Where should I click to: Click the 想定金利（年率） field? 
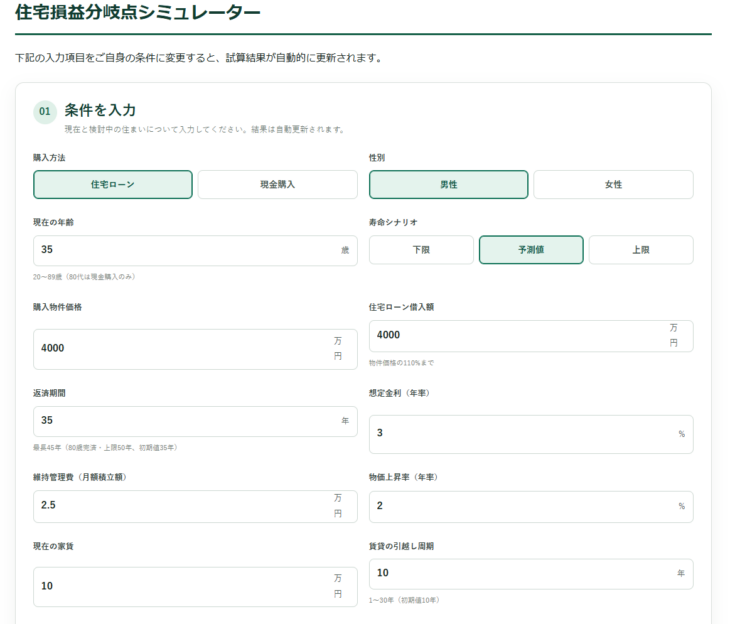(x=531, y=434)
